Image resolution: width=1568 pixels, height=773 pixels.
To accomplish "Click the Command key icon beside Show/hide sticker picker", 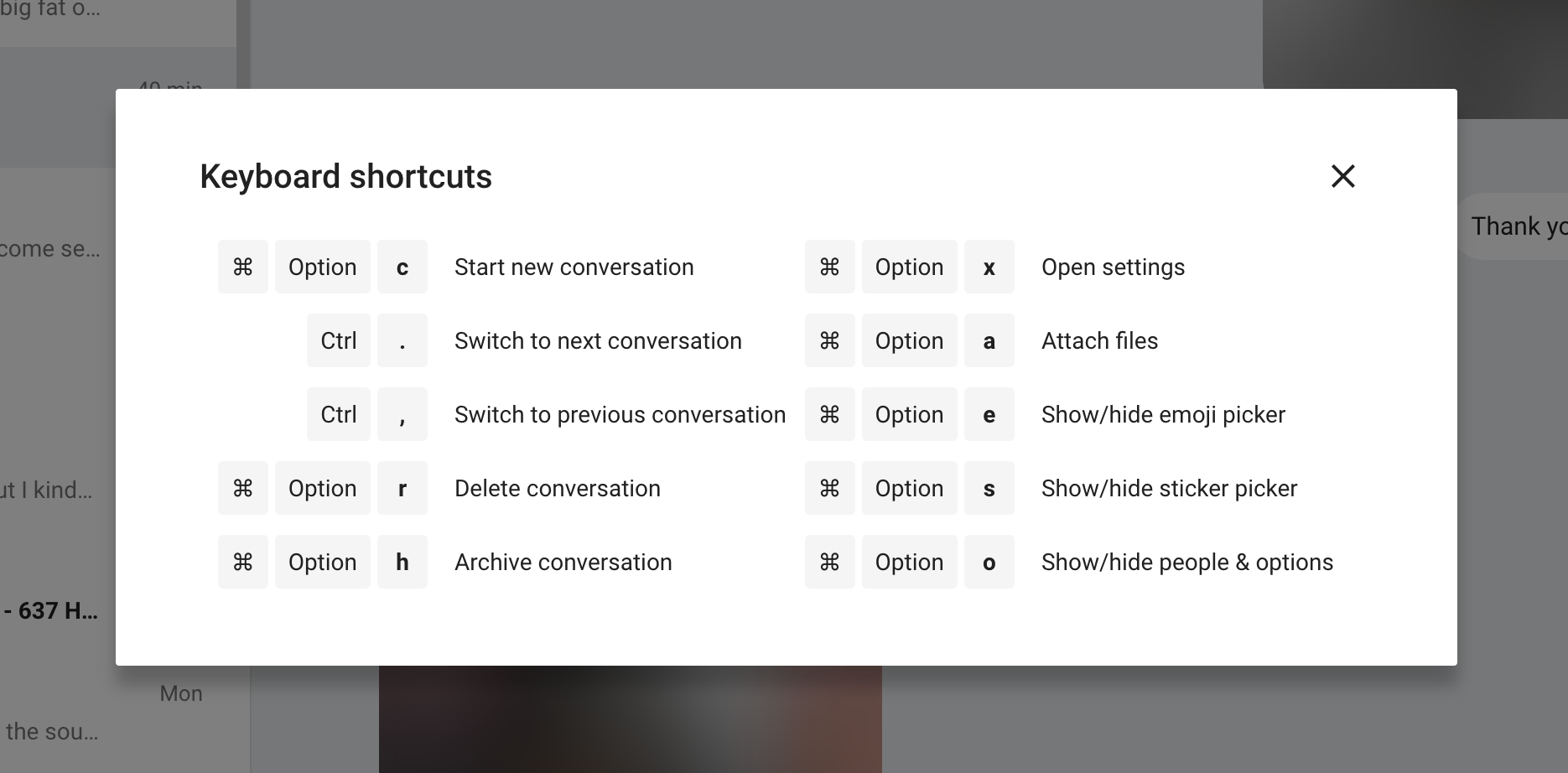I will [829, 488].
